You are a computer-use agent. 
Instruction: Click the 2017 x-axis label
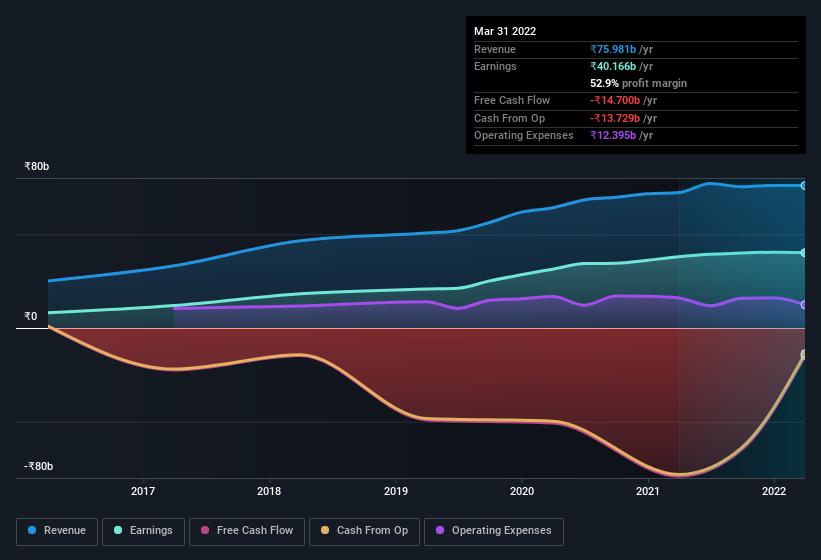[x=143, y=491]
